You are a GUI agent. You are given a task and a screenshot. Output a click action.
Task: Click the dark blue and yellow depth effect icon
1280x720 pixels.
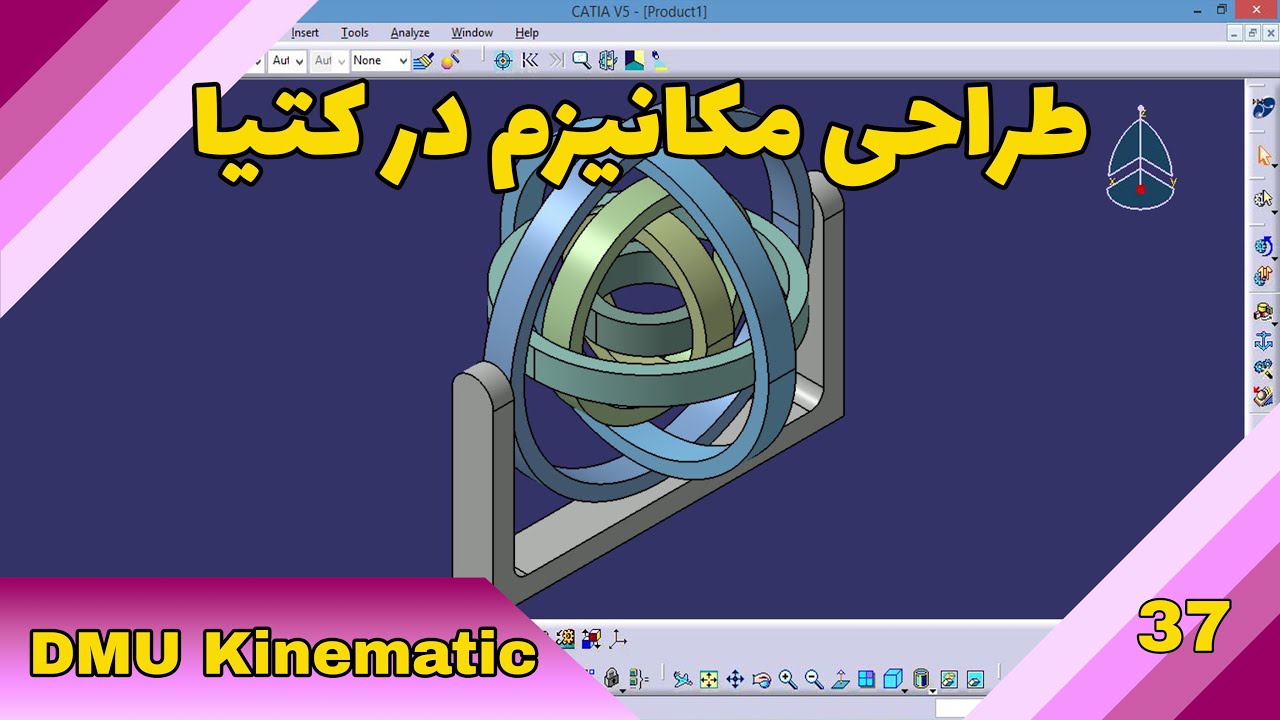pos(634,61)
